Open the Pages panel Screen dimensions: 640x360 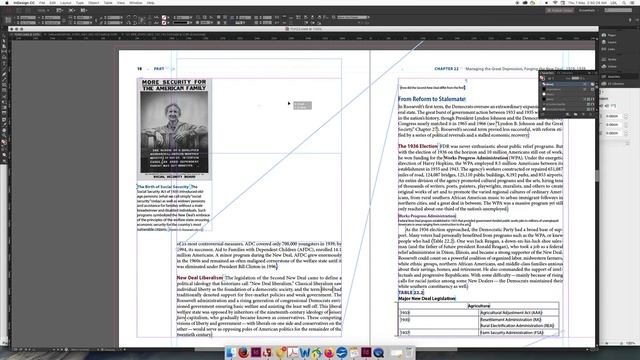[x=609, y=35]
